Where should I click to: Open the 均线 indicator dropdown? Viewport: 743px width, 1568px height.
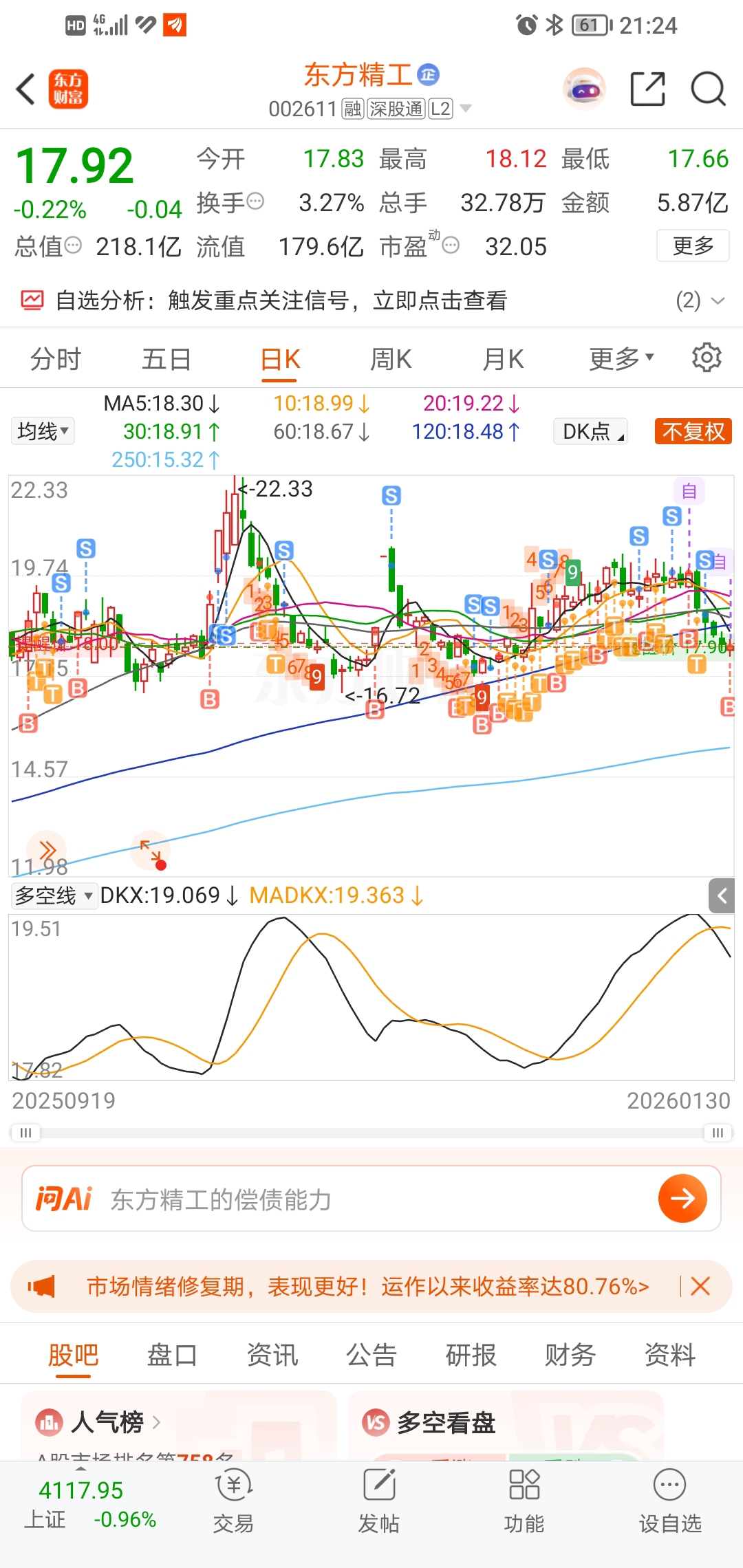(x=43, y=431)
